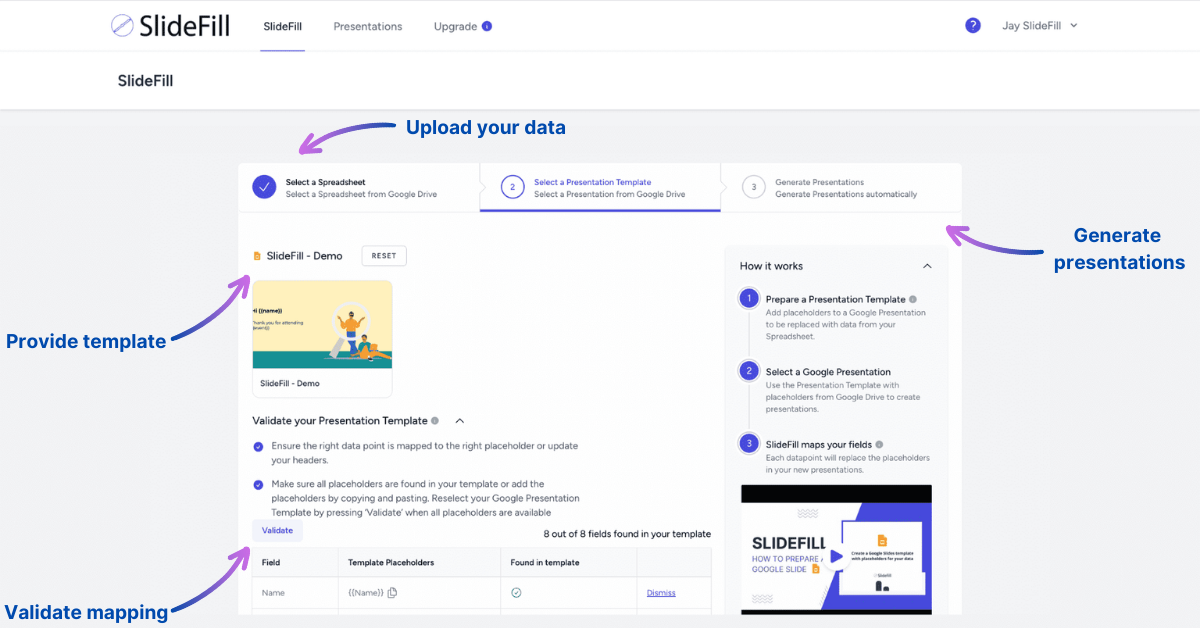The width and height of the screenshot is (1200, 628).
Task: Select the SlideFill - Demo template thumbnail
Action: coord(322,325)
